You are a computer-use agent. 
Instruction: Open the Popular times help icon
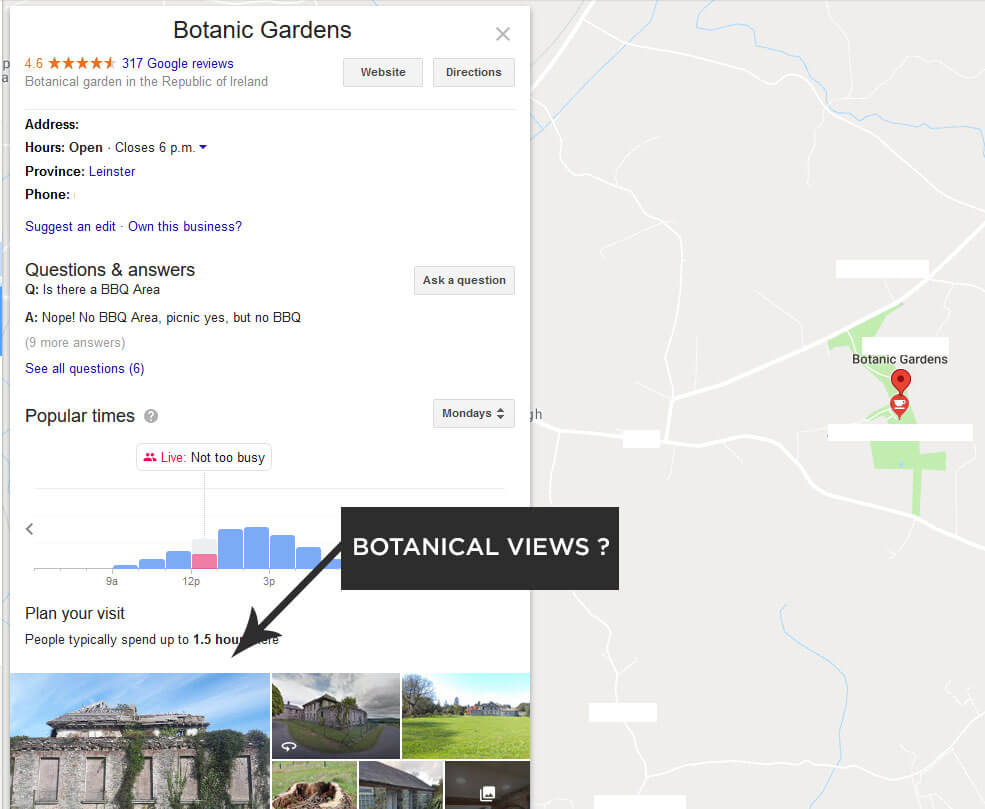pyautogui.click(x=151, y=416)
